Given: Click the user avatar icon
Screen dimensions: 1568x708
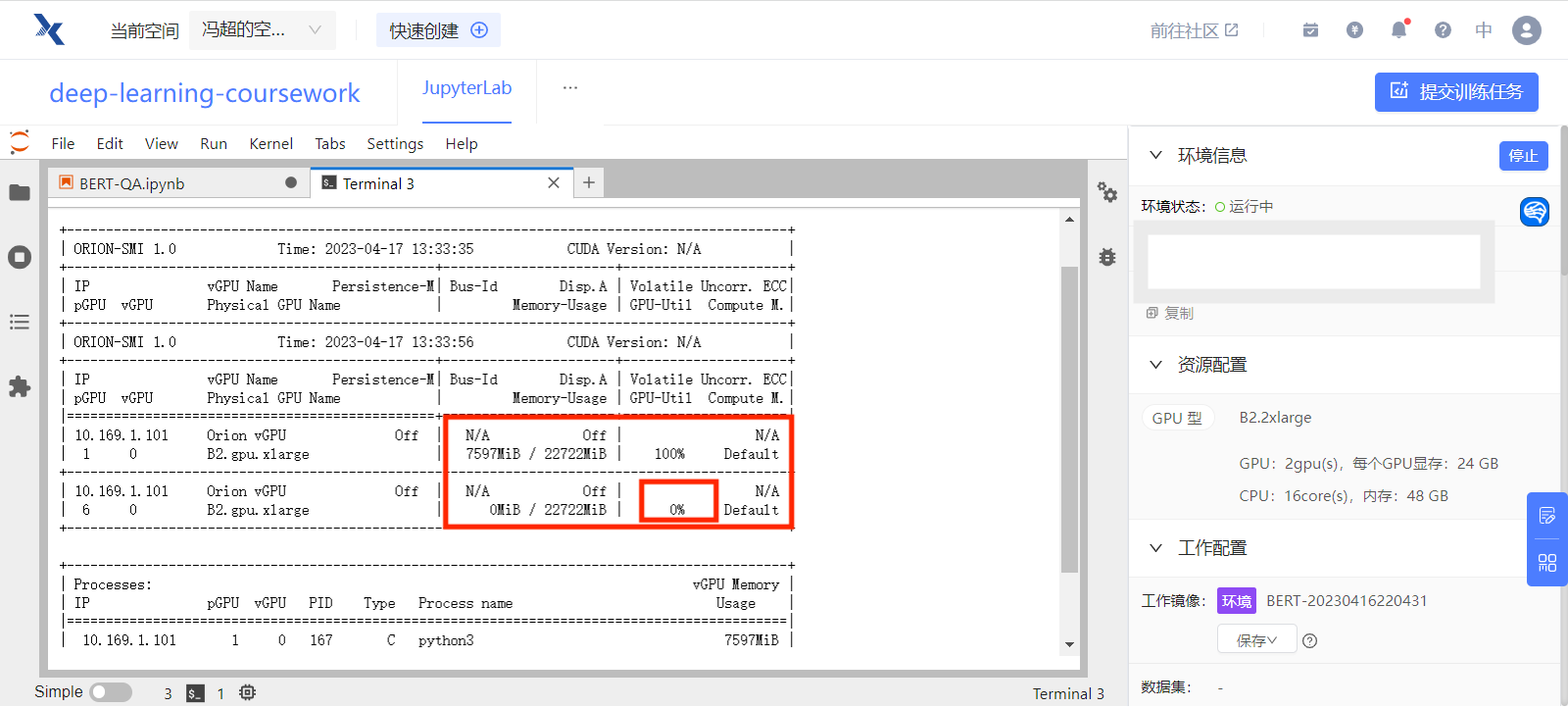Looking at the screenshot, I should point(1526,30).
